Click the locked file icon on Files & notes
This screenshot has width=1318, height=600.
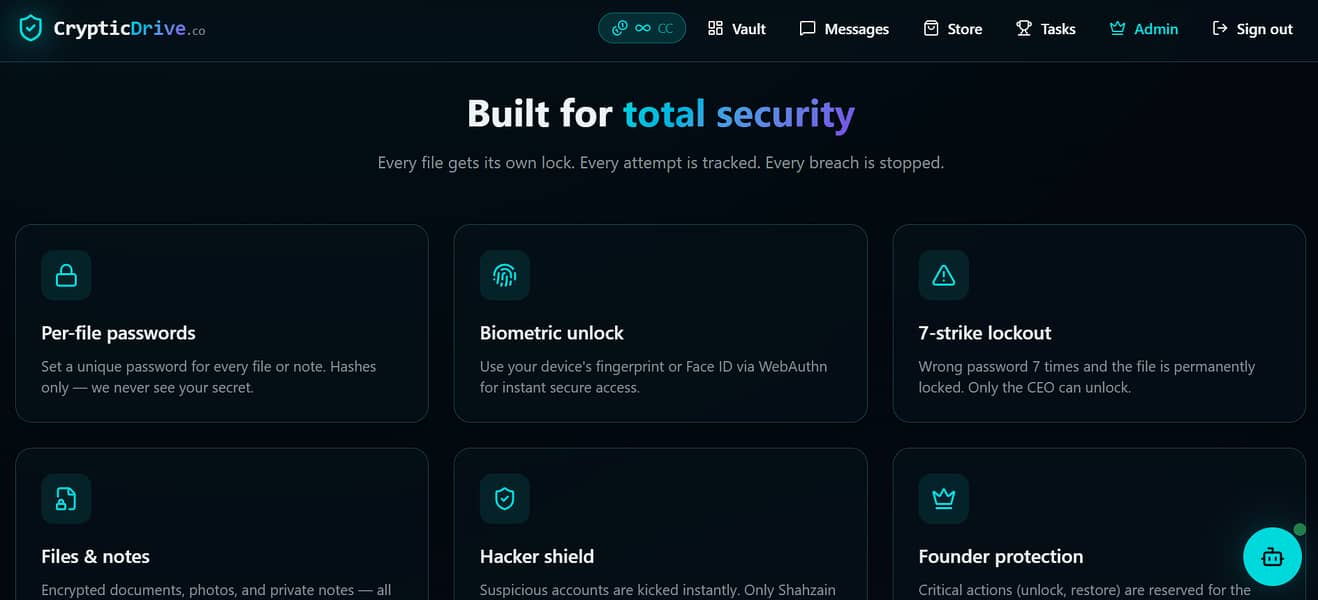pyautogui.click(x=66, y=499)
